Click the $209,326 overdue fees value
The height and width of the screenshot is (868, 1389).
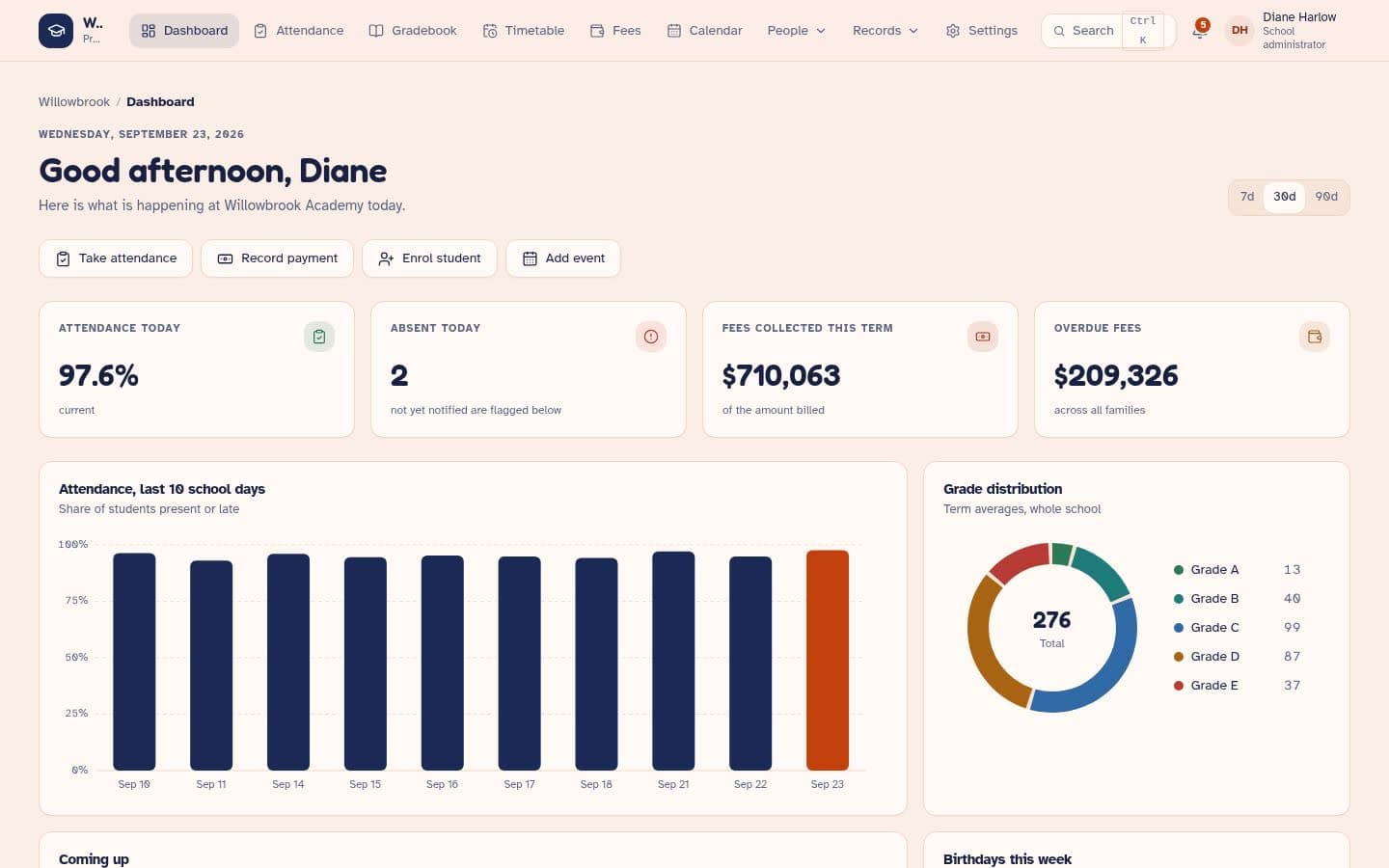coord(1116,375)
